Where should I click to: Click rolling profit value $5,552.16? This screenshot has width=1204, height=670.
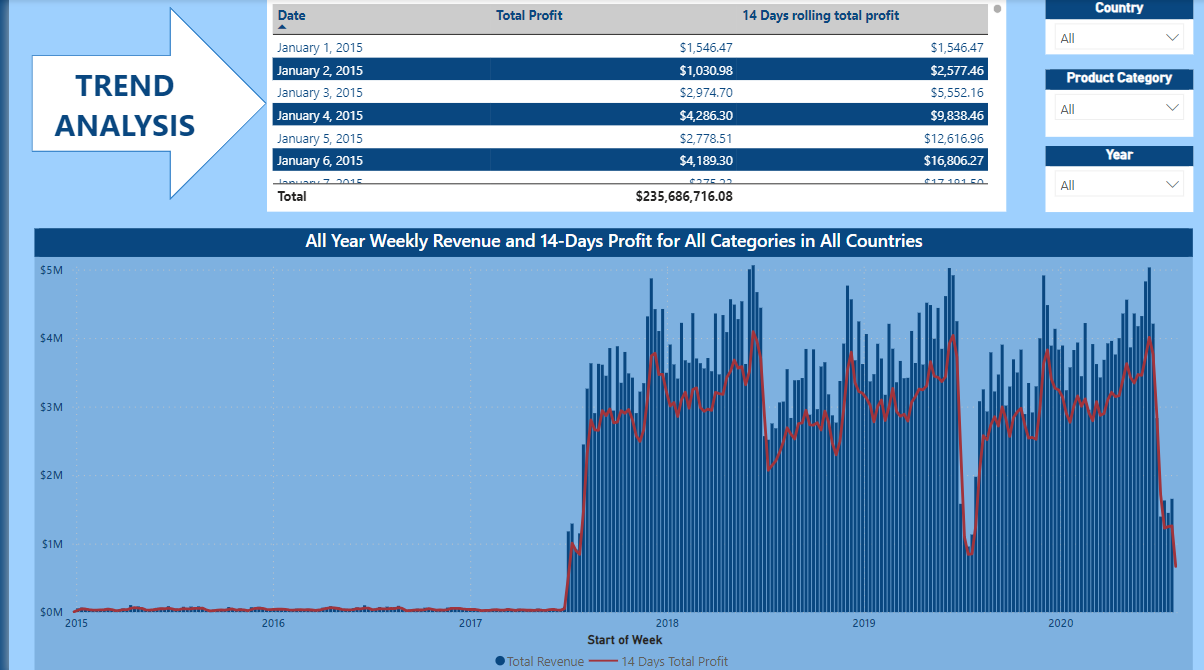click(x=957, y=93)
